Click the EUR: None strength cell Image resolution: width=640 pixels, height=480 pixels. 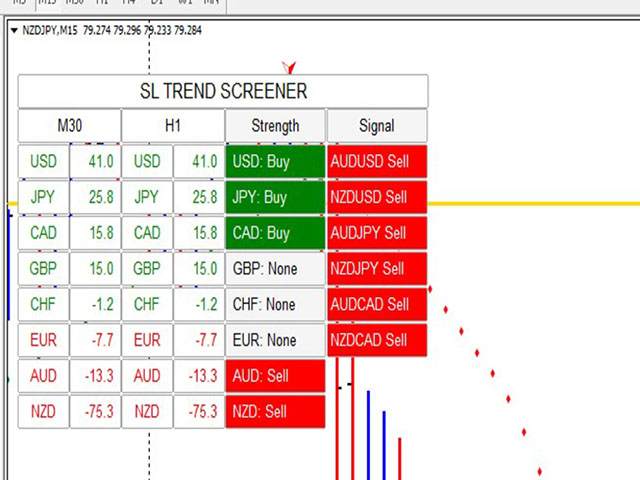tap(275, 340)
